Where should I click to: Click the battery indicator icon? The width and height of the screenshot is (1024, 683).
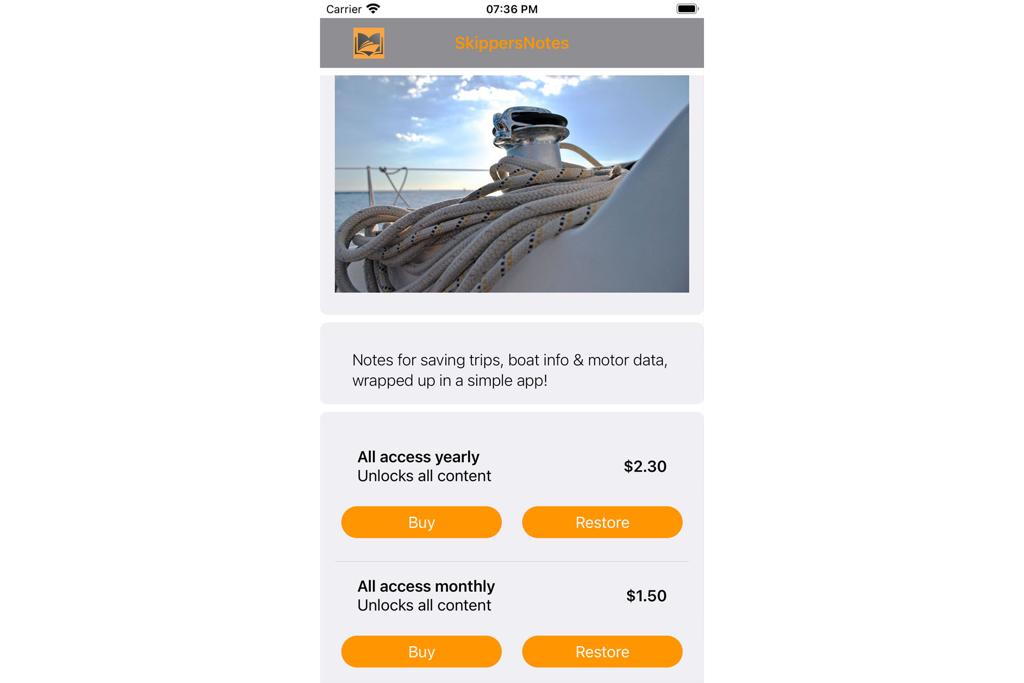pos(687,8)
